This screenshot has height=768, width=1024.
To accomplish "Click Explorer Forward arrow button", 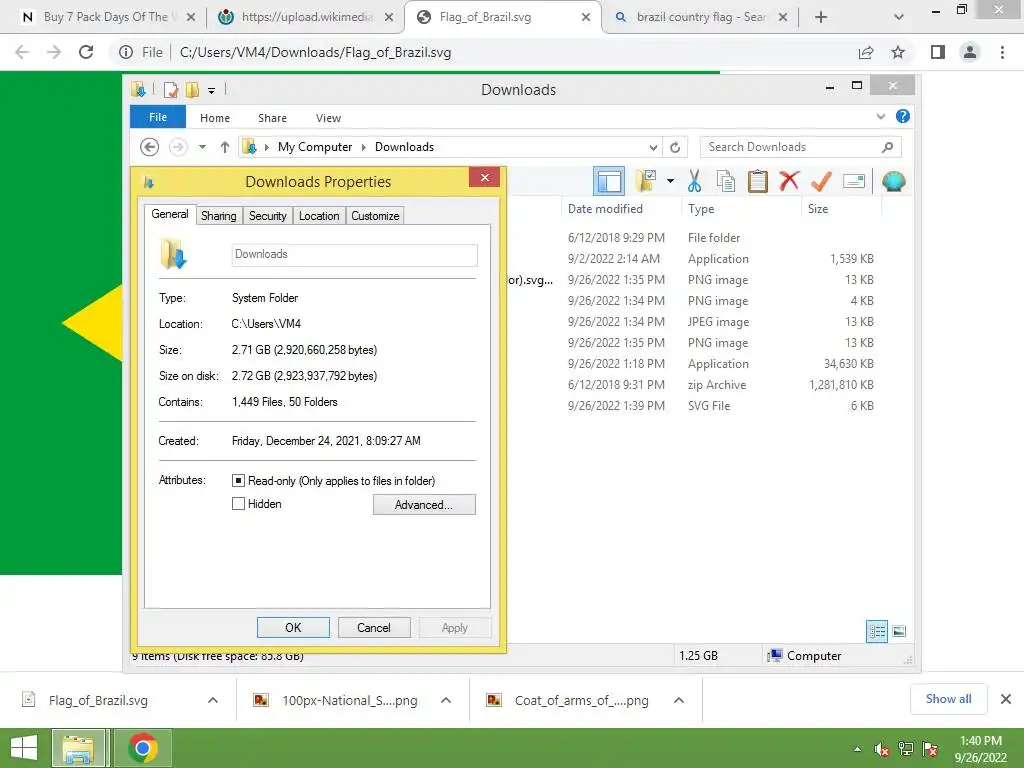I will (178, 147).
